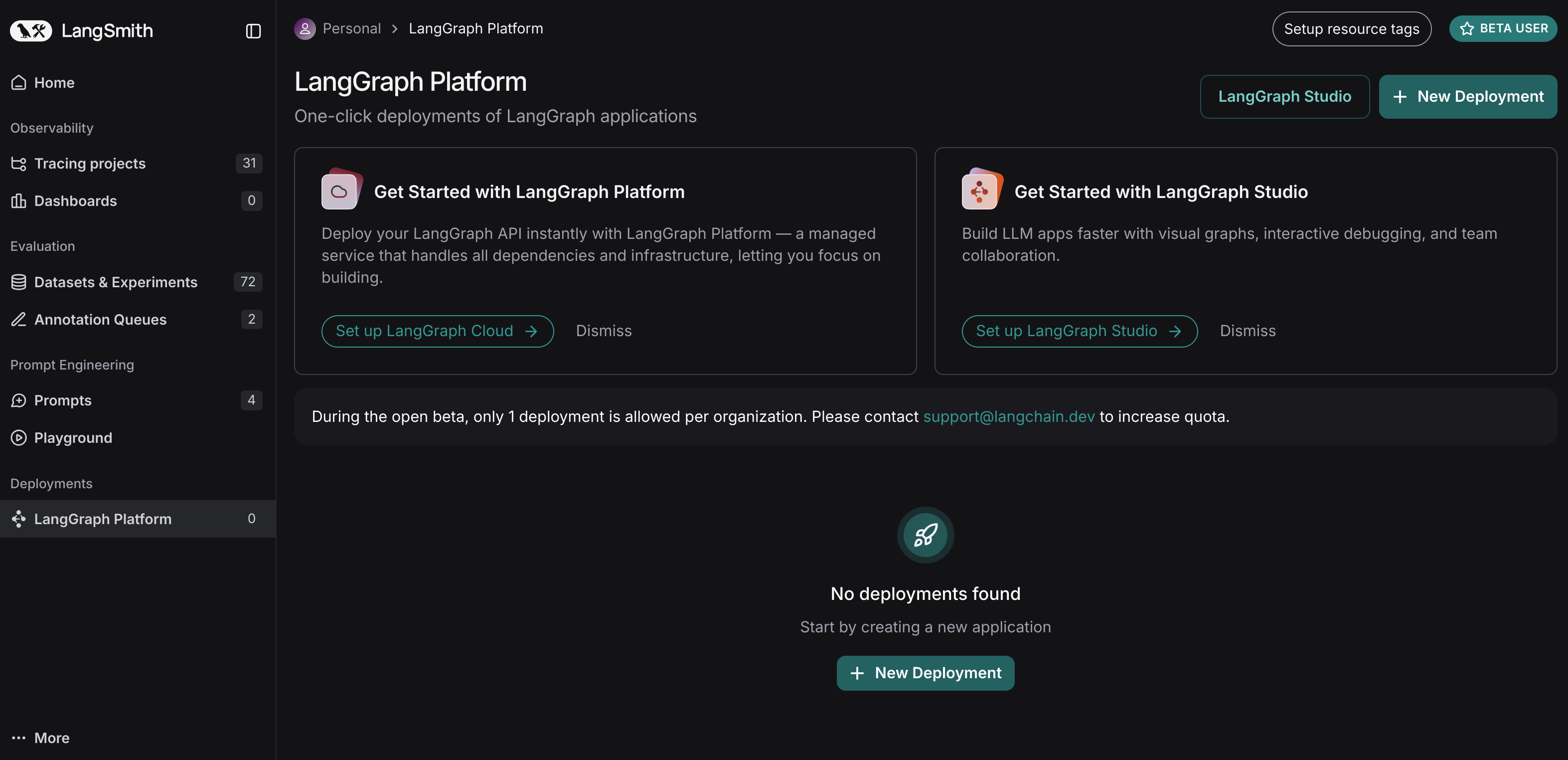
Task: Click the 'Evaluation' section label
Action: pyautogui.click(x=42, y=246)
